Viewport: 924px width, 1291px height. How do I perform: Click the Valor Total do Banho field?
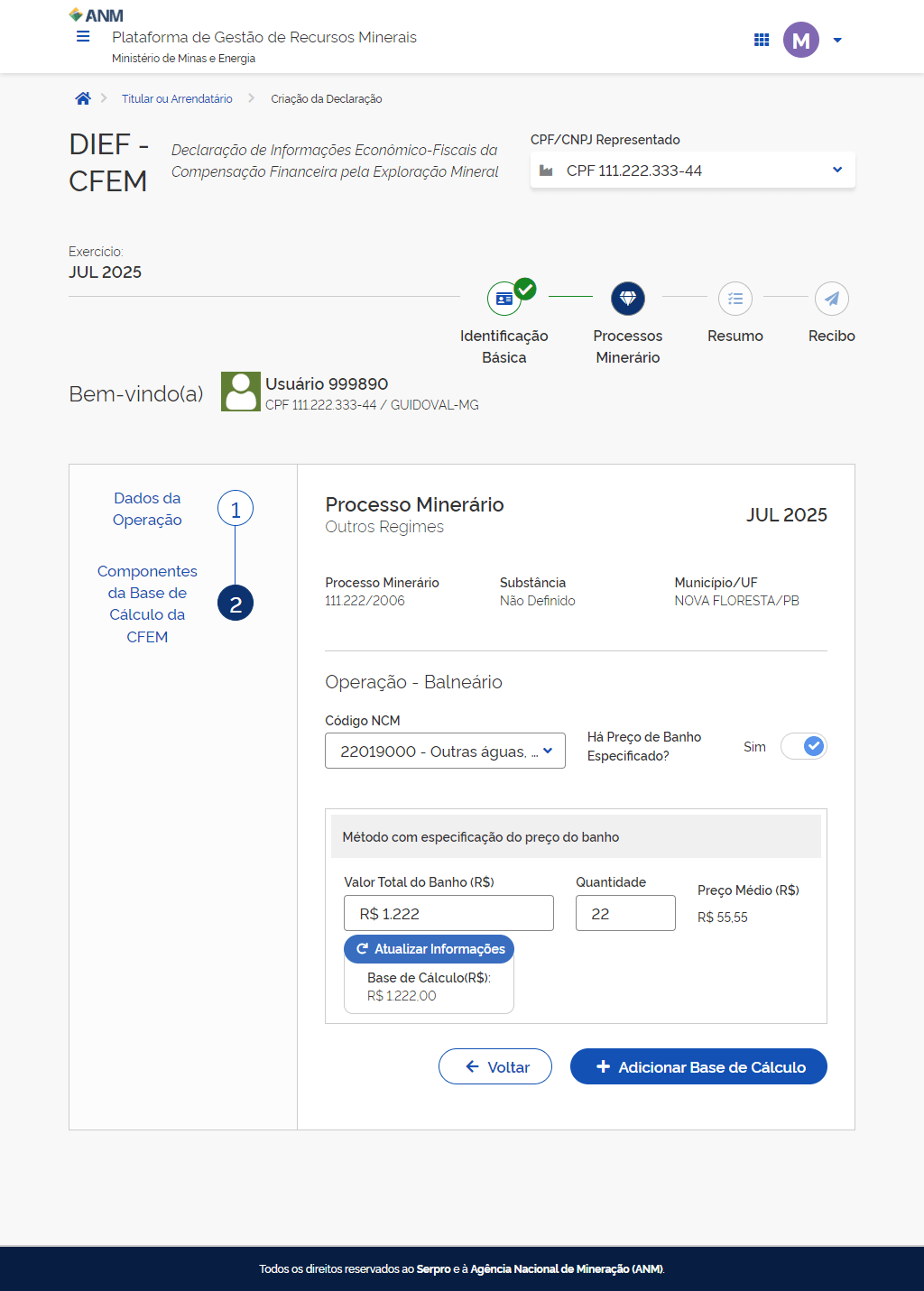coord(448,913)
